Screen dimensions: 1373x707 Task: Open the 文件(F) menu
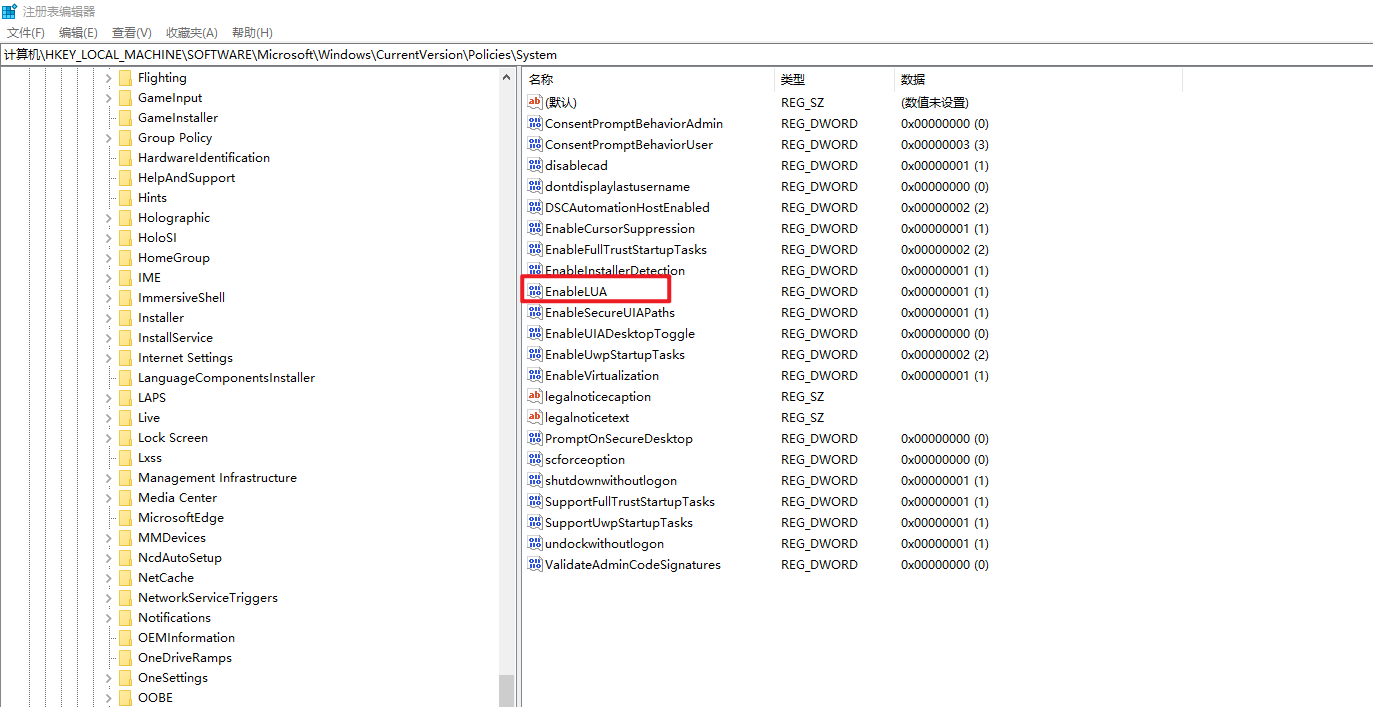point(26,33)
